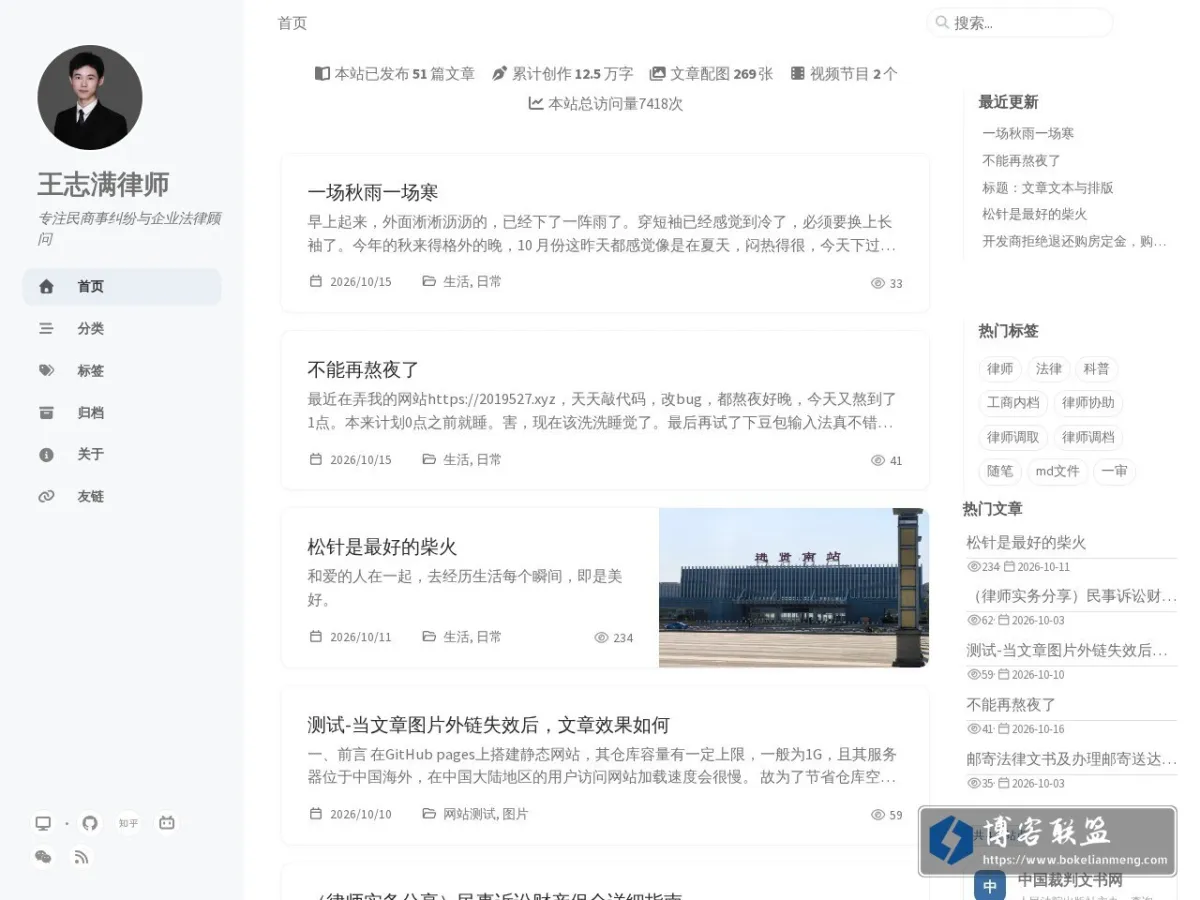1200x900 pixels.
Task: Select the 工商内档 tag
Action: pyautogui.click(x=1013, y=403)
